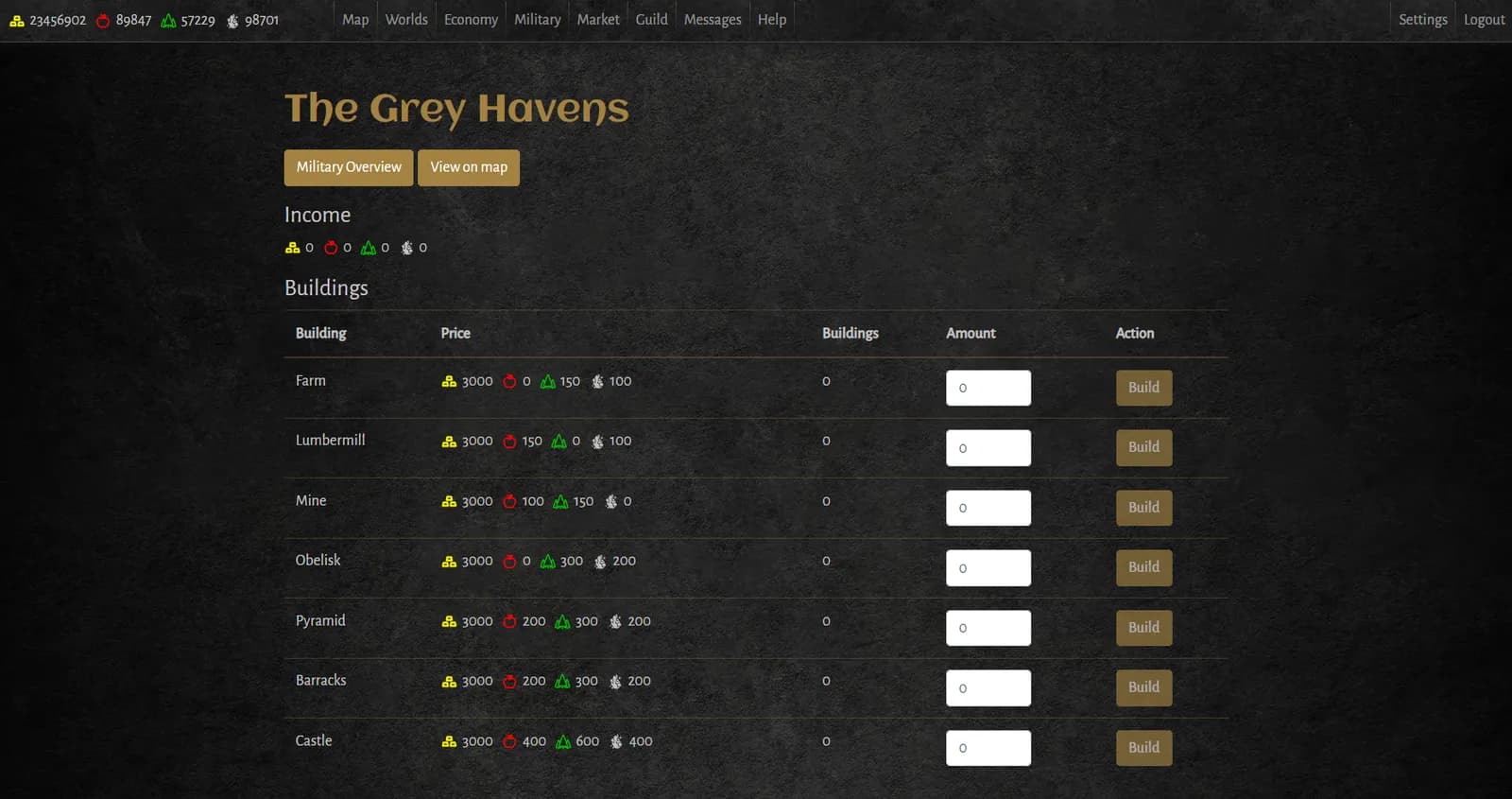Click Build for the Lumbermill
The image size is (1512, 799).
coord(1143,447)
